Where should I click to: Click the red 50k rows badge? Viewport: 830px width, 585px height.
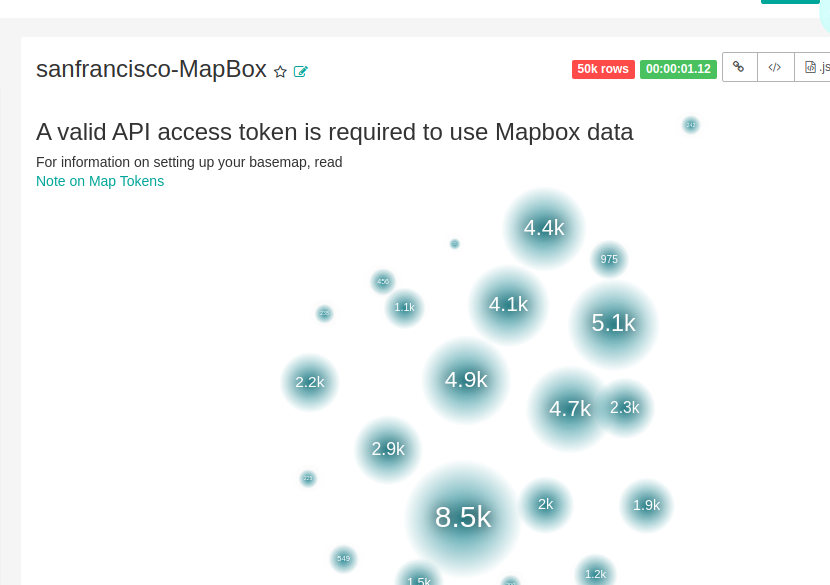pos(603,69)
